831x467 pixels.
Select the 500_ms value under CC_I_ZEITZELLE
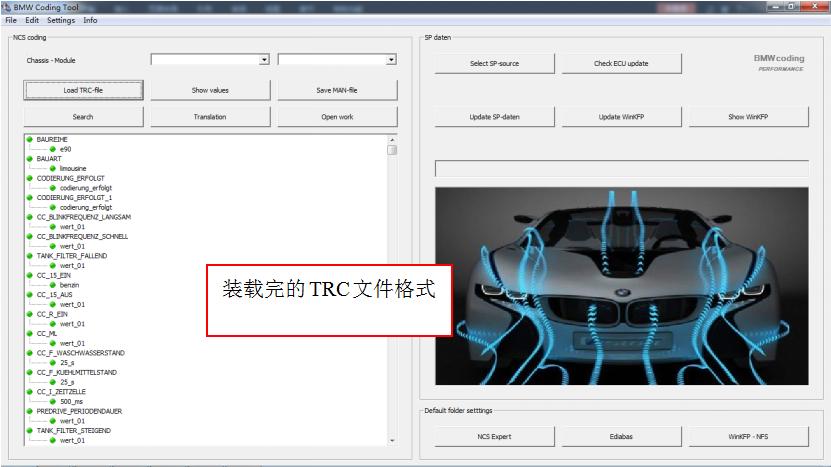71,402
